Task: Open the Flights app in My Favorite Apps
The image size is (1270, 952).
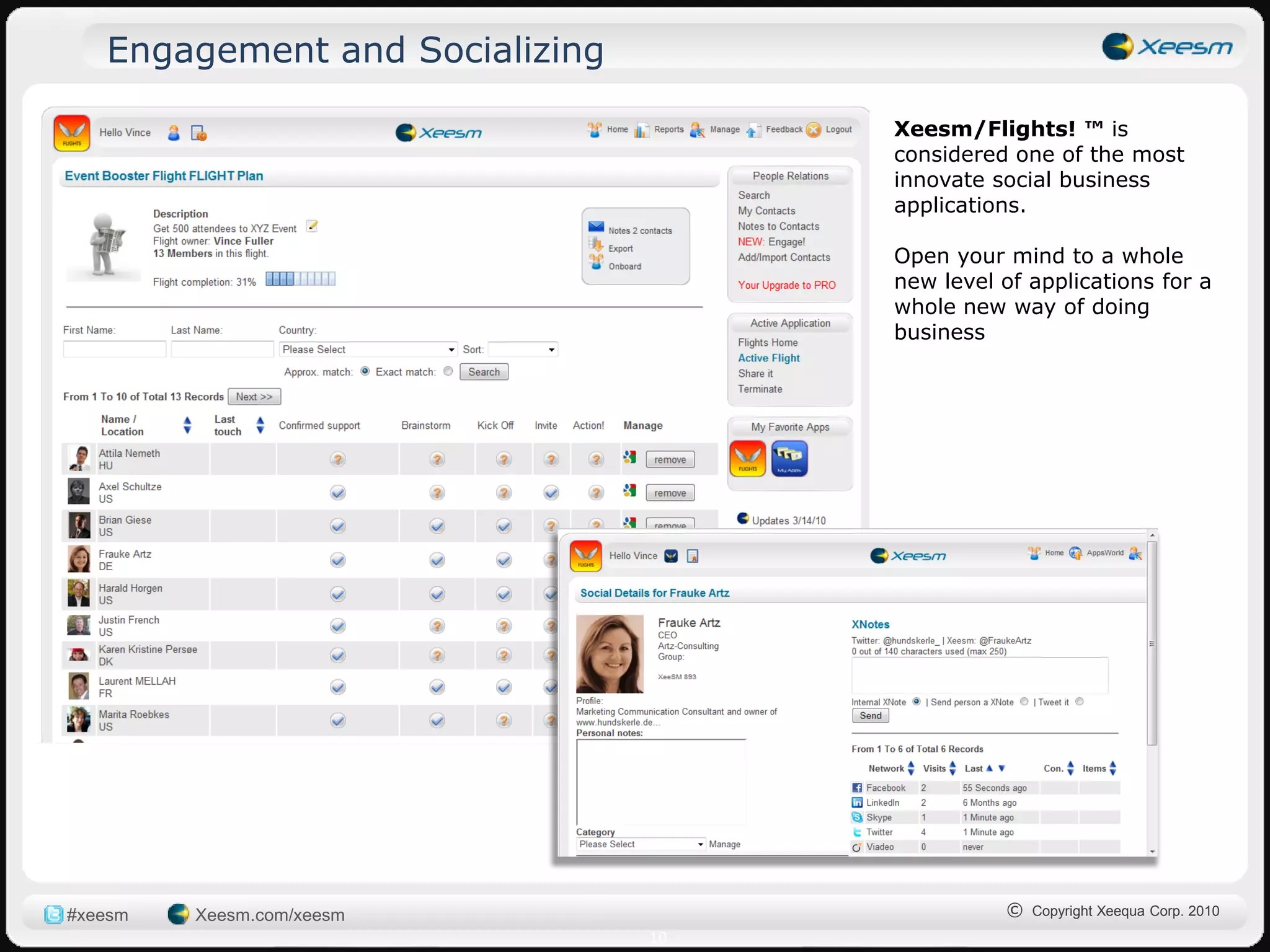Action: click(x=748, y=459)
